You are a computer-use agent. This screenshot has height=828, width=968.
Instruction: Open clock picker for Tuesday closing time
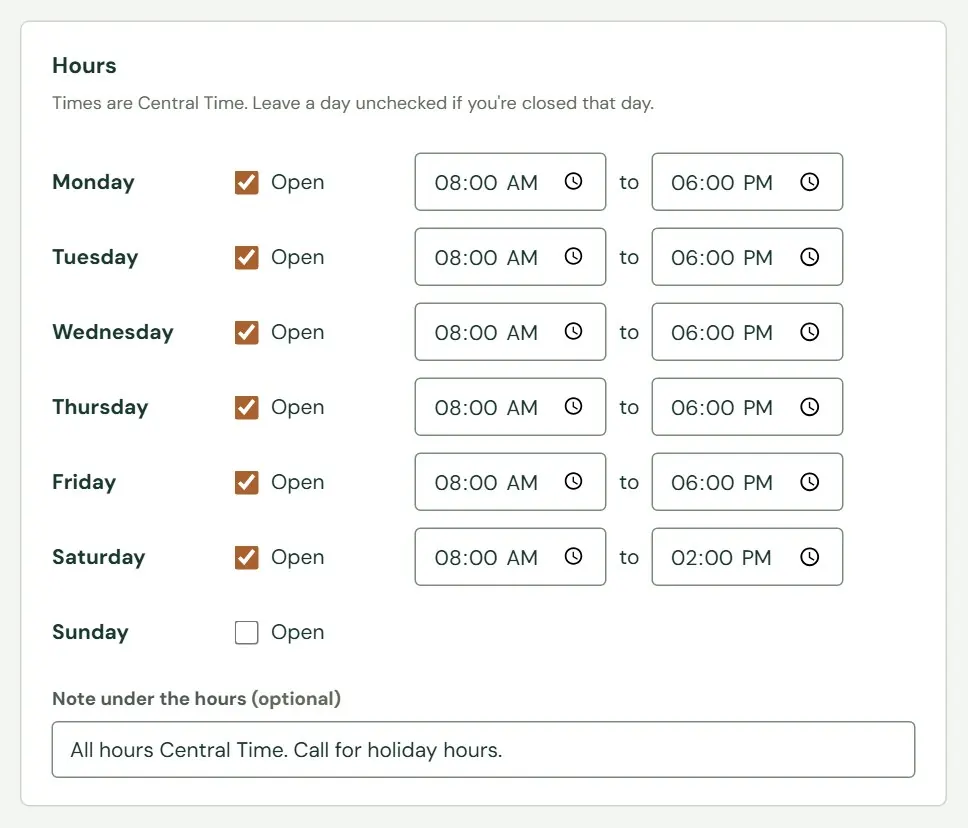click(809, 256)
